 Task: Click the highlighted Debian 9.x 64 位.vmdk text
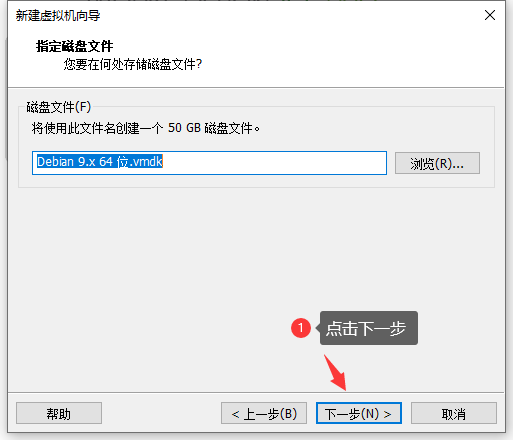pos(100,162)
